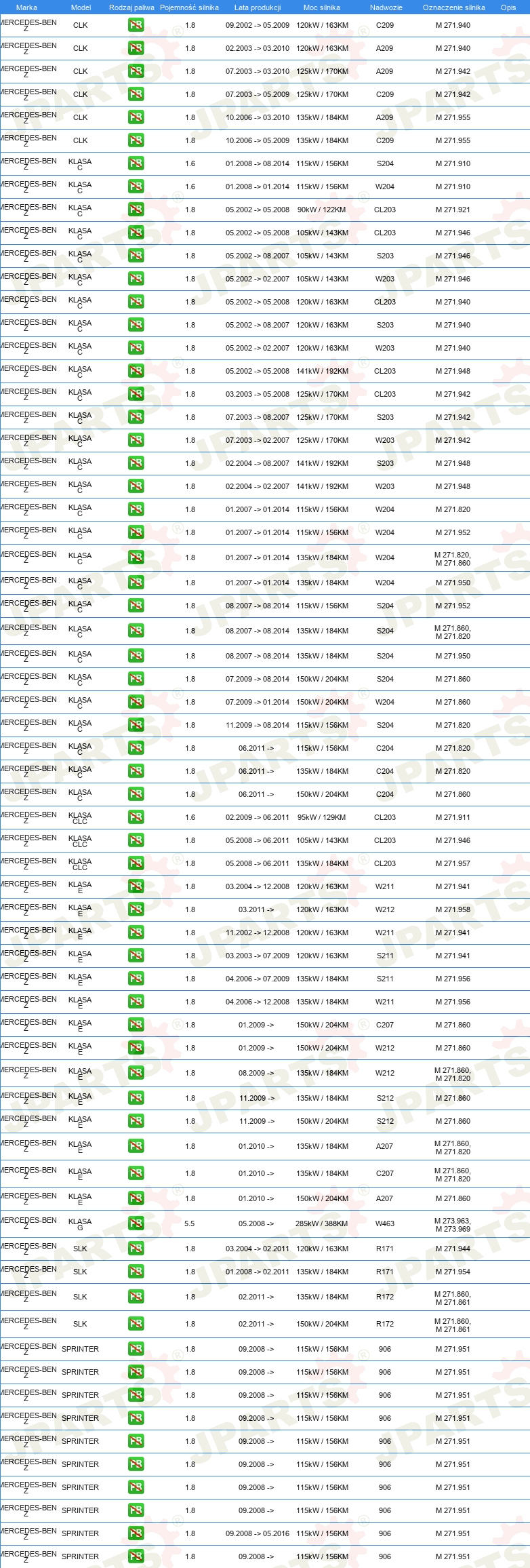Click the fuel icon in the W212 M 271.958 row

136,910
